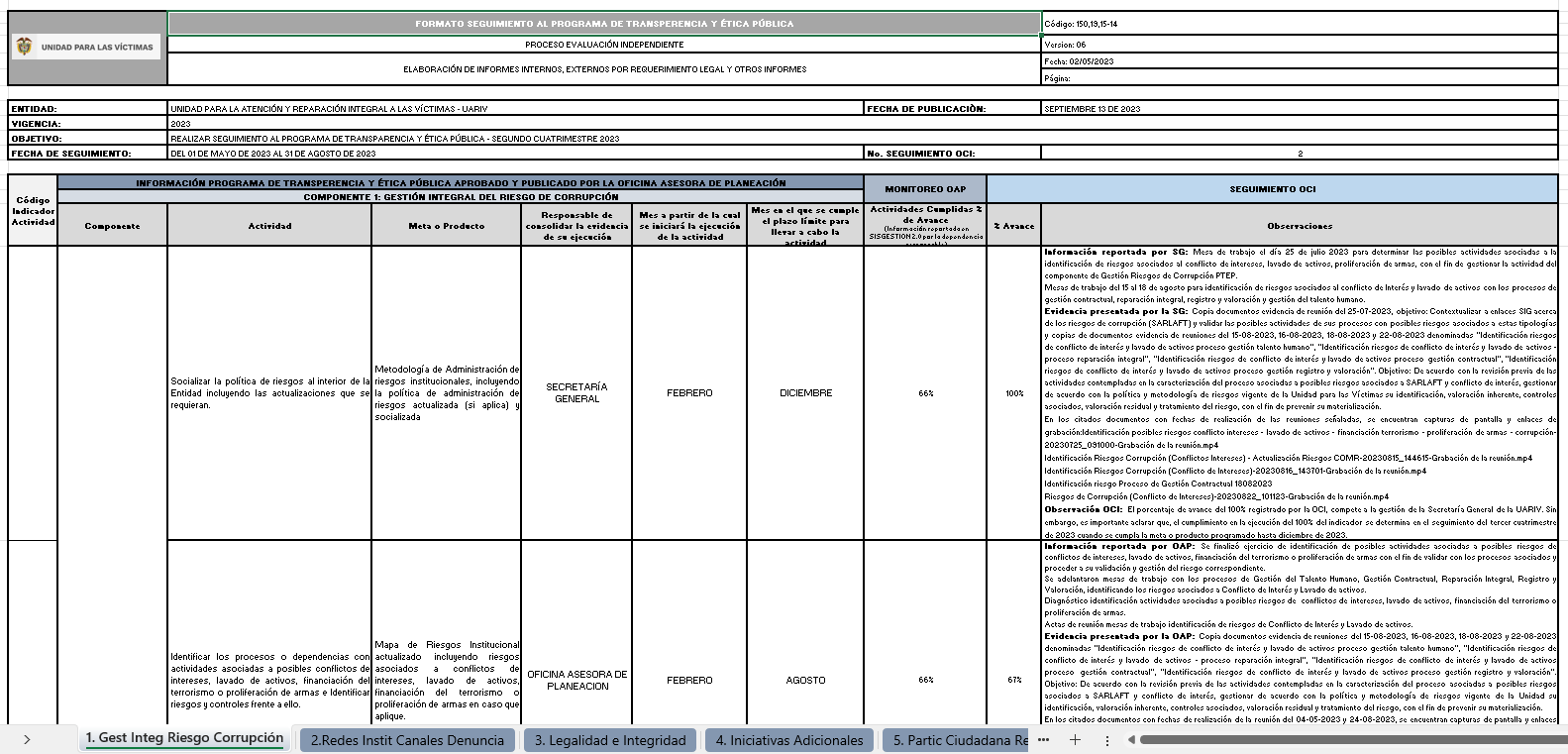Select the Iniciativas Adicionales sheet tab
Image resolution: width=1568 pixels, height=754 pixels.
pos(789,740)
